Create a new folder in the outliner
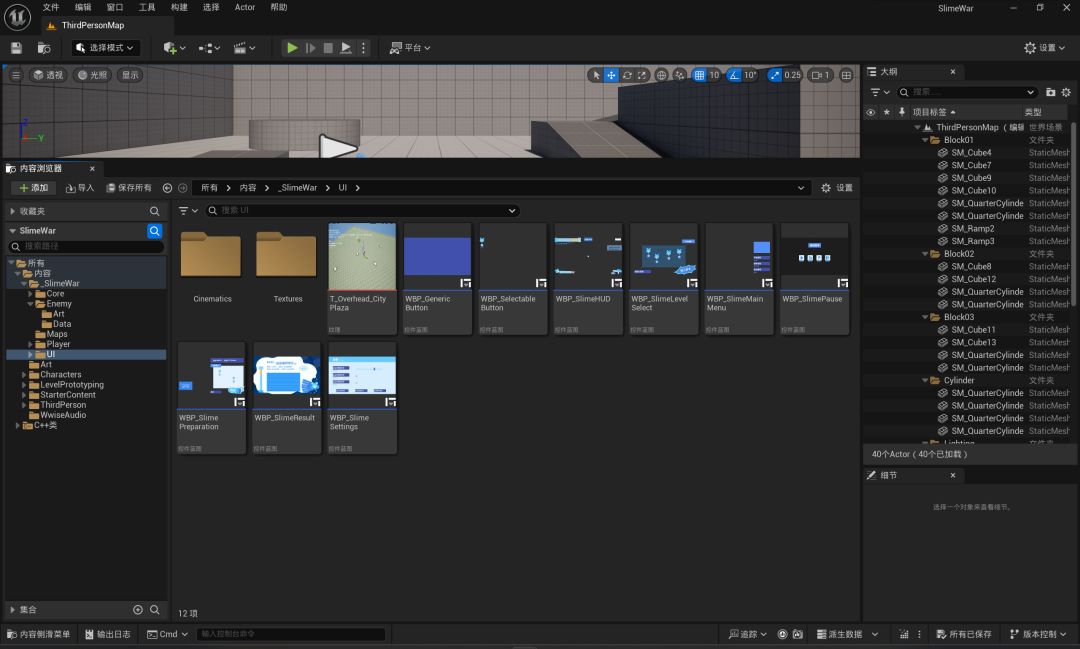 click(1050, 92)
